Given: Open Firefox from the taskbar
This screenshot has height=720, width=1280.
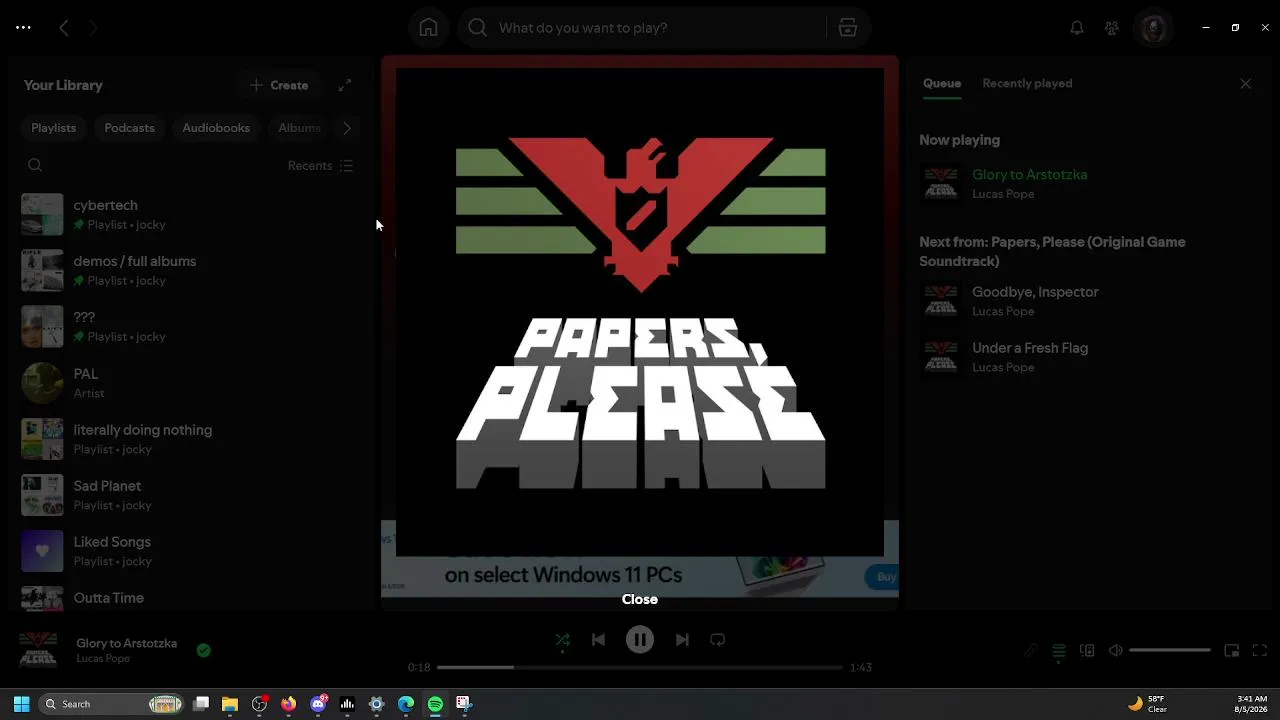Looking at the screenshot, I should click(x=289, y=704).
